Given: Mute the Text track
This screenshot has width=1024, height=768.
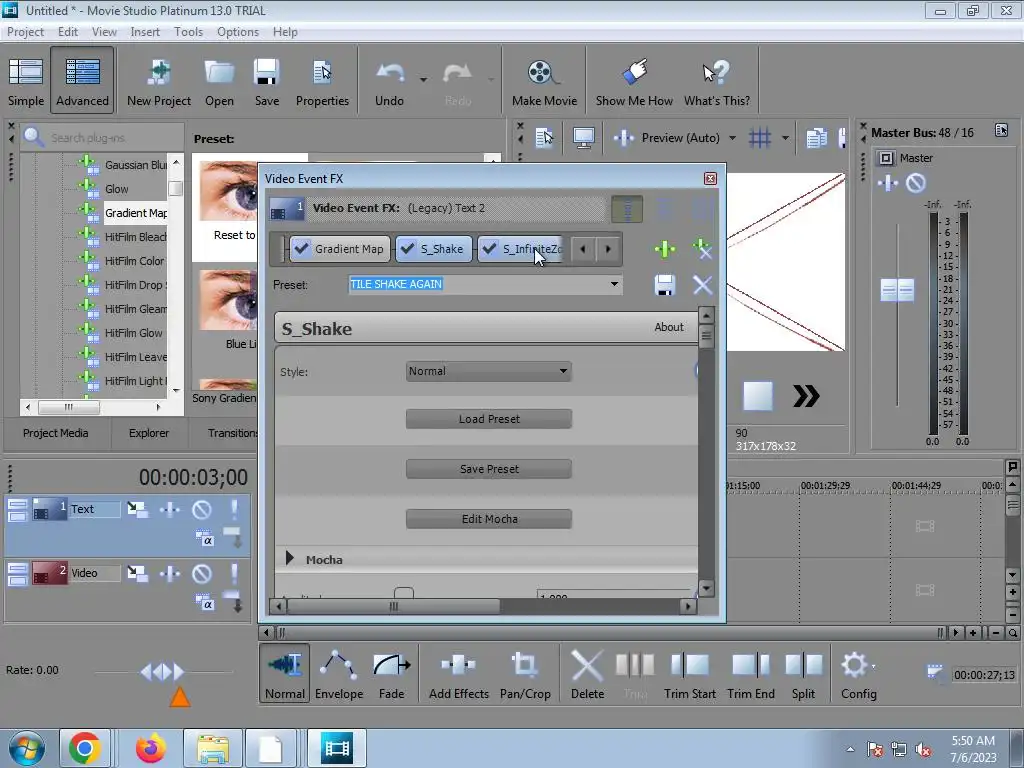Looking at the screenshot, I should tap(202, 509).
